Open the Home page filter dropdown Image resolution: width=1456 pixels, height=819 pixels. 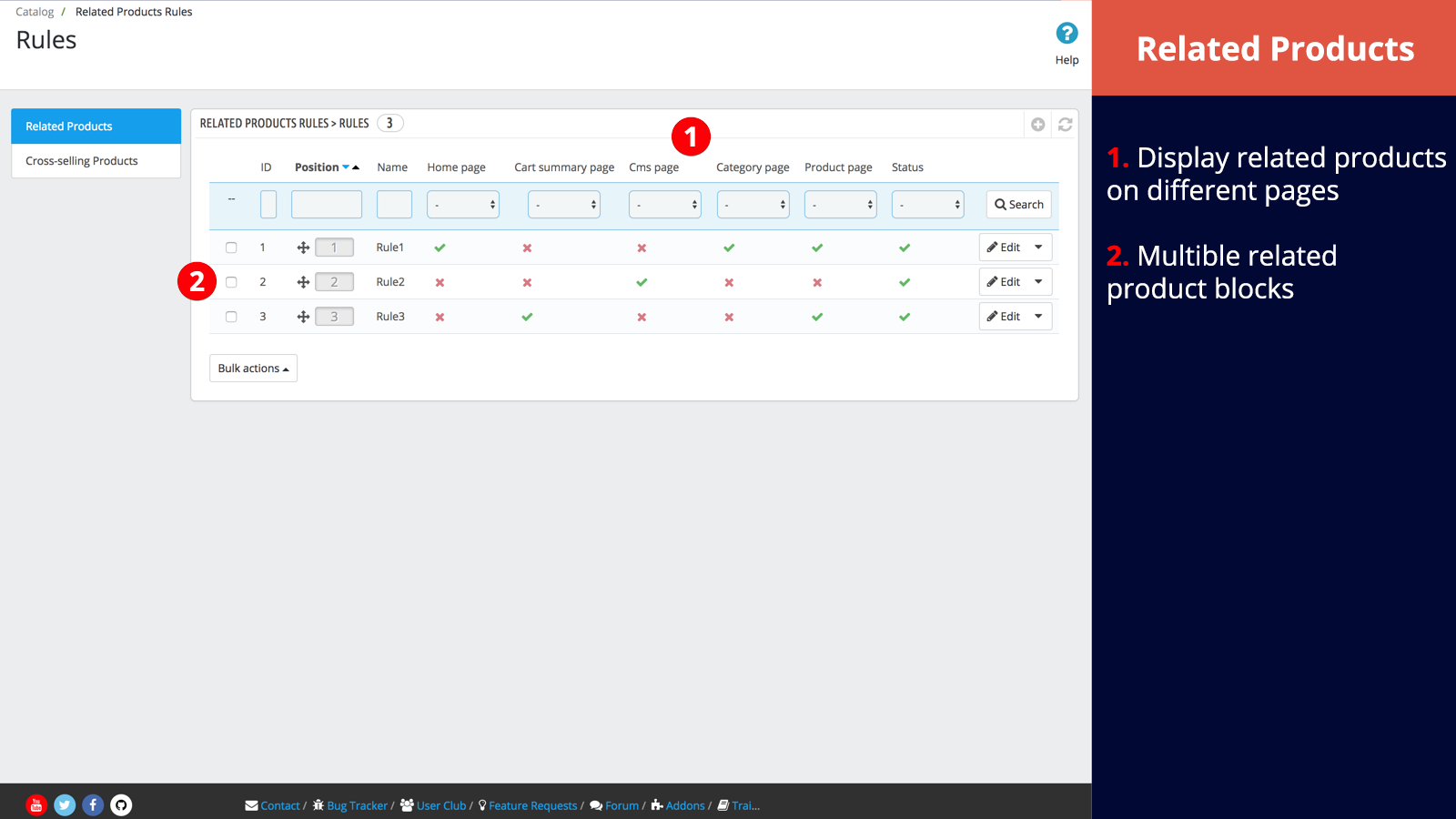point(463,205)
